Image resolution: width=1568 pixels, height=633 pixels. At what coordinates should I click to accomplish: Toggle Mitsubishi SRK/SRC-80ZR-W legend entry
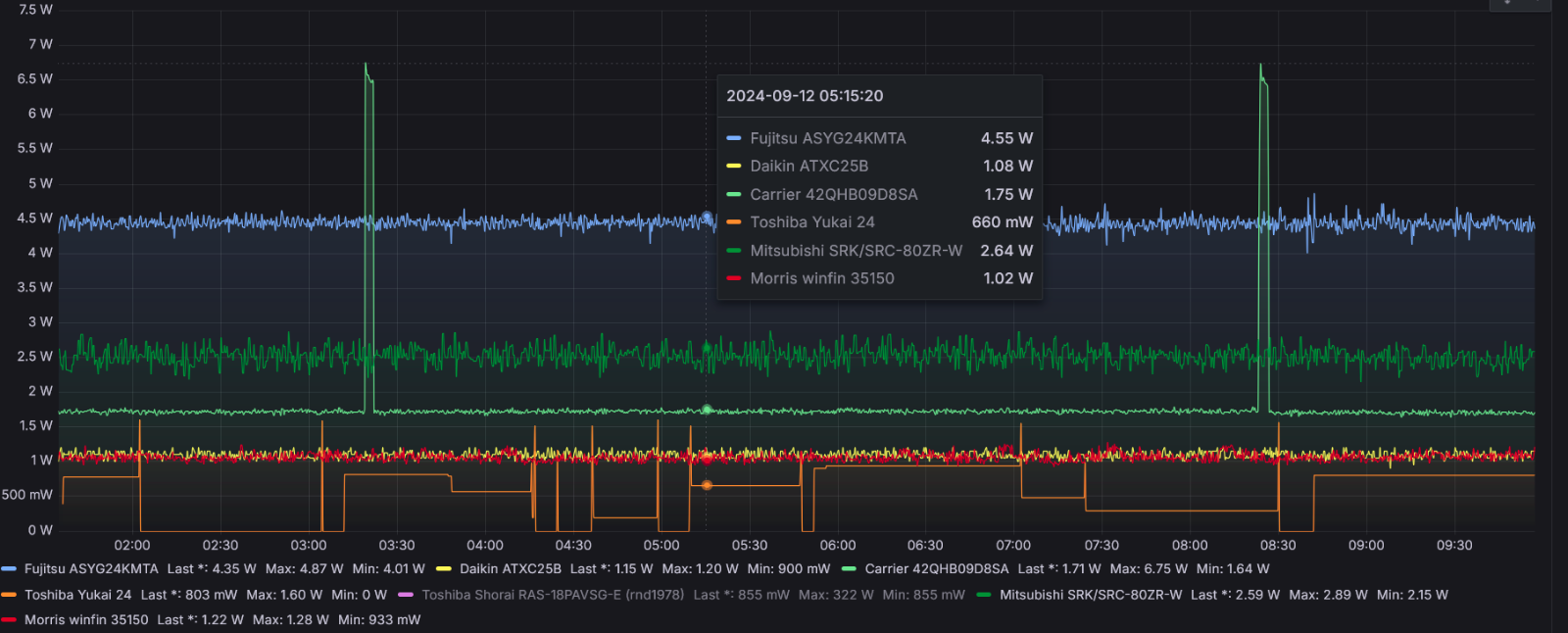[x=1090, y=595]
